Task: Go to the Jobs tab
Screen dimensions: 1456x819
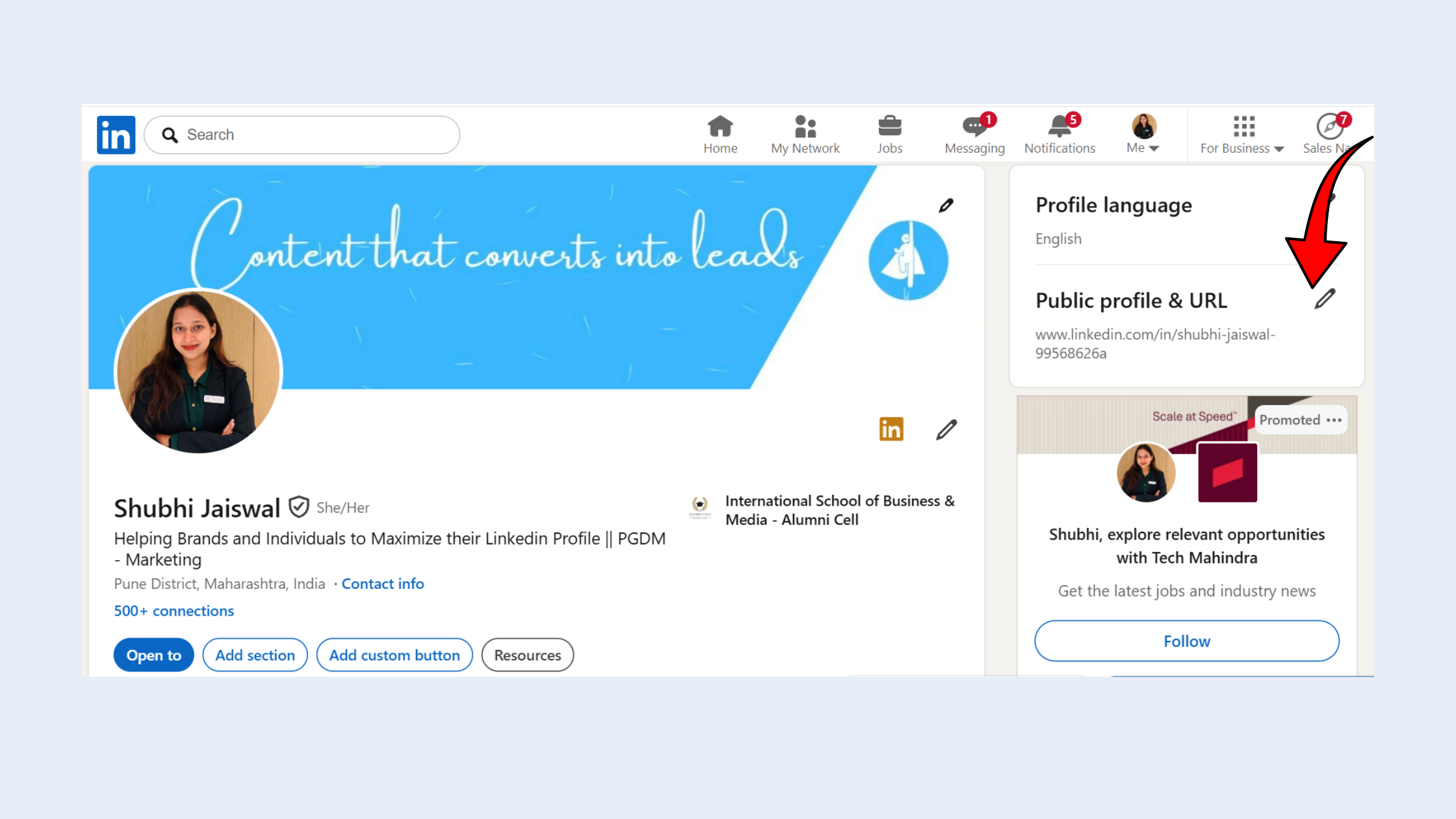Action: point(889,135)
